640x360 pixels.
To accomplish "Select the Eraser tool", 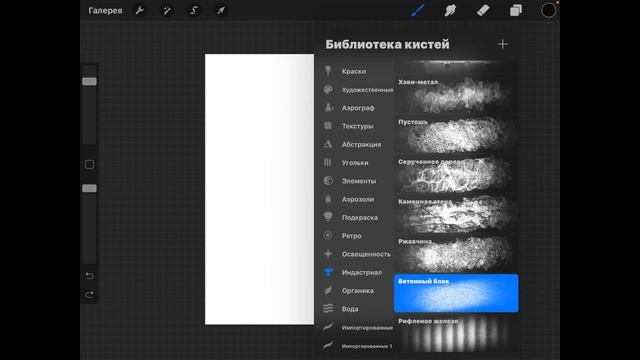I will (483, 11).
